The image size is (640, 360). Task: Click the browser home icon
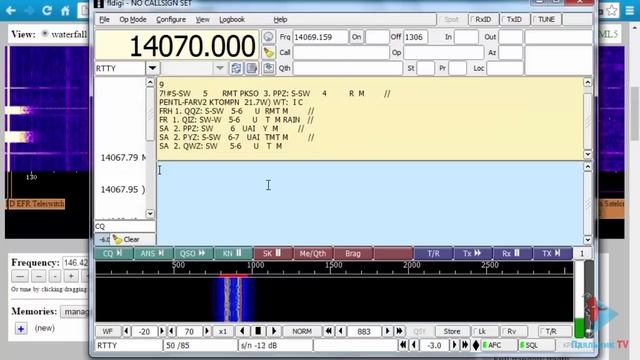click(x=65, y=11)
